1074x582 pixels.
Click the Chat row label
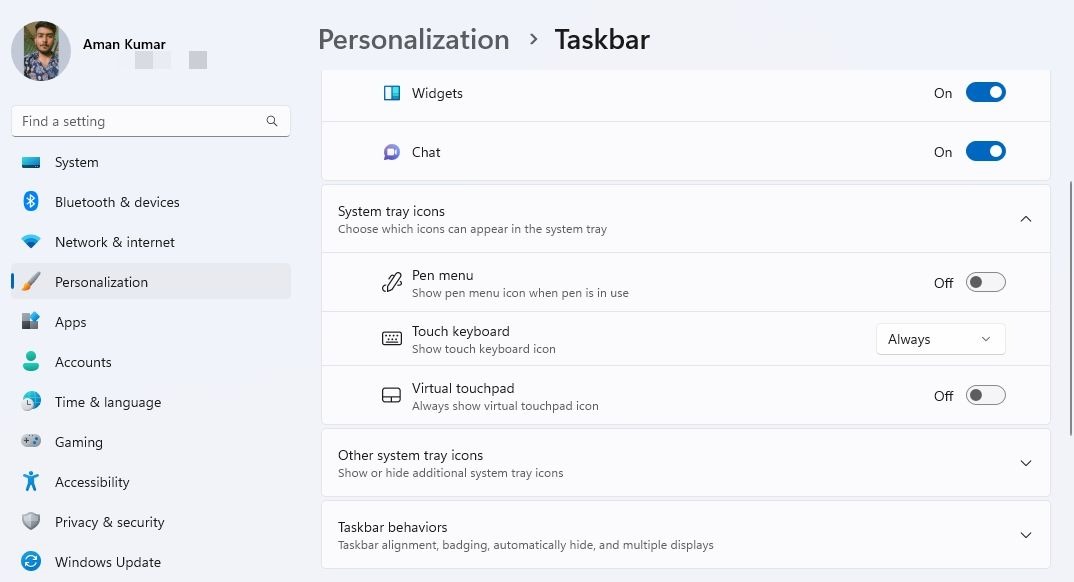[426, 152]
